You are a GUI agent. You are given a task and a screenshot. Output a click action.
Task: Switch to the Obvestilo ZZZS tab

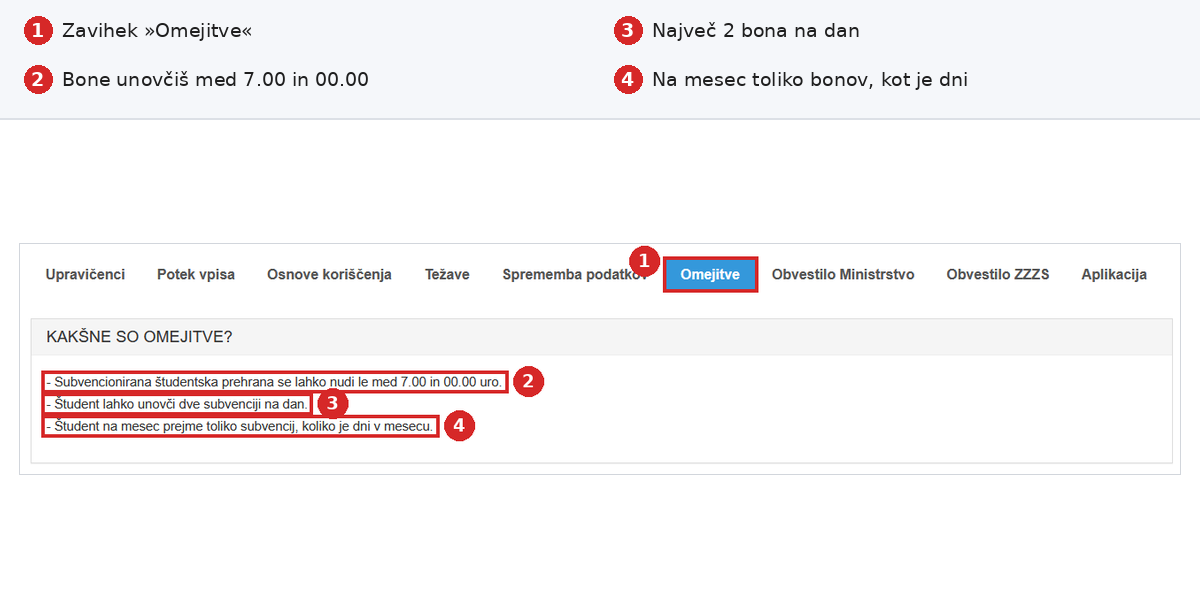click(998, 274)
